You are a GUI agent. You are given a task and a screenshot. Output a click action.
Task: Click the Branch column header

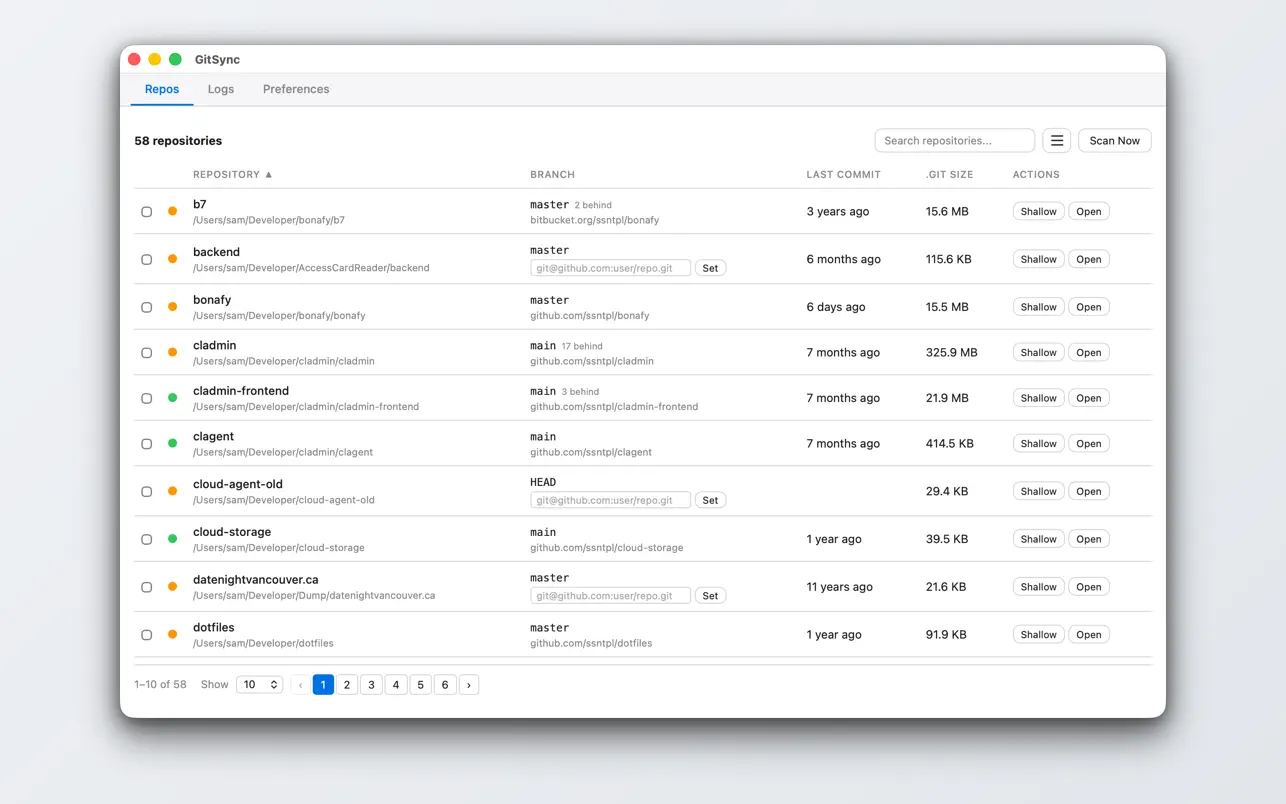pos(552,174)
